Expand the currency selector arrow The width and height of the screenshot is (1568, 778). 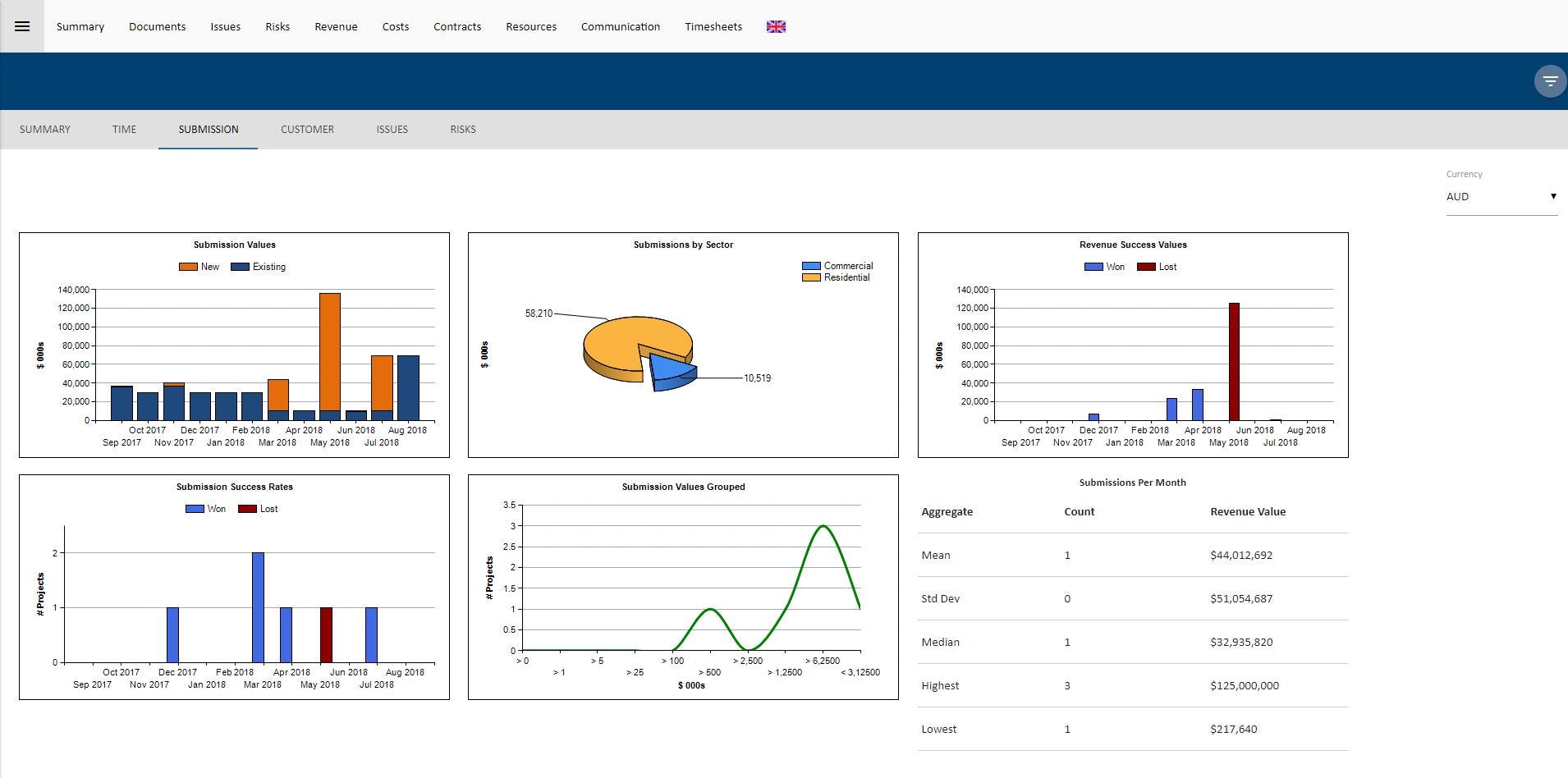[1553, 195]
